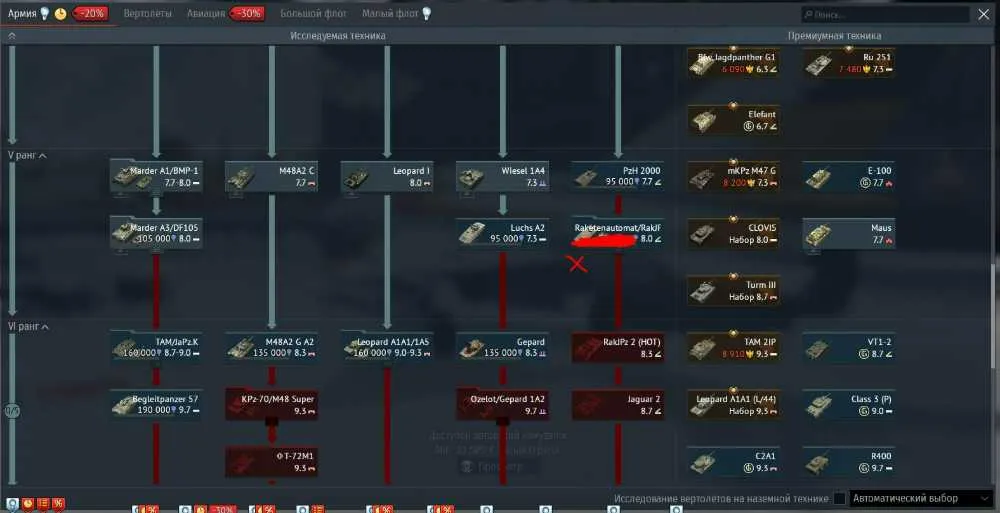Screen dimensions: 1000x513
Task: Select the M48A2 C tank
Action: click(x=272, y=177)
